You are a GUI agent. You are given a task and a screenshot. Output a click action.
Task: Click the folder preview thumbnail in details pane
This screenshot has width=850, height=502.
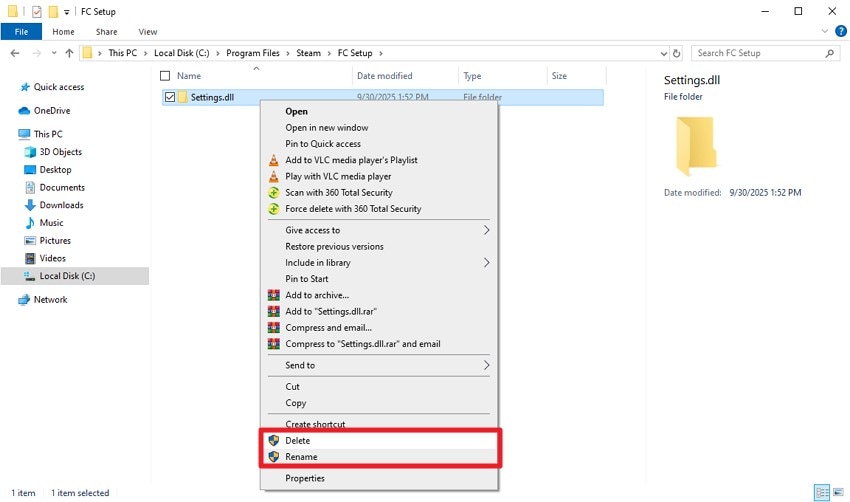pyautogui.click(x=697, y=146)
